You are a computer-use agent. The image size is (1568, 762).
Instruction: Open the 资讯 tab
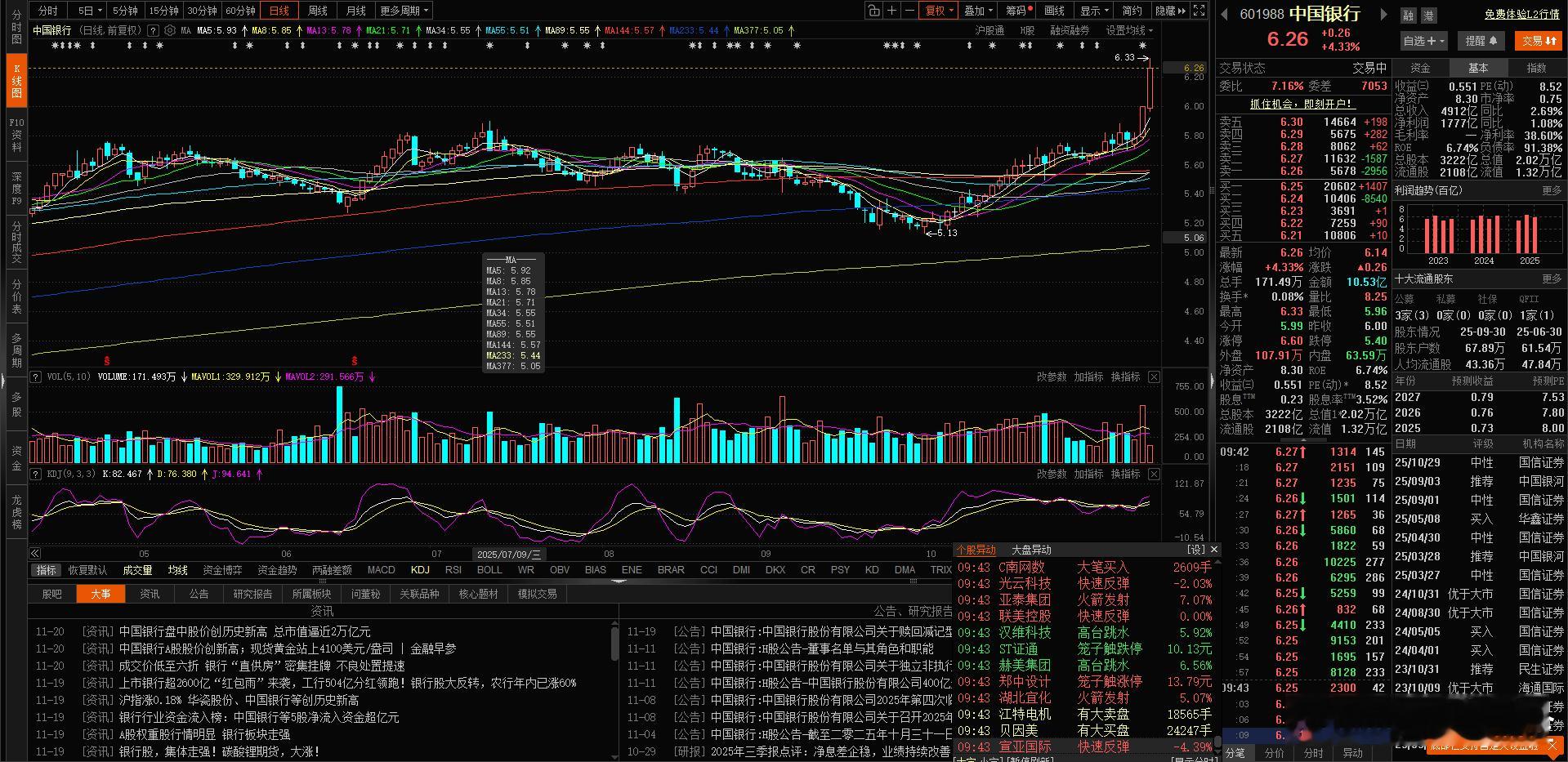pos(150,594)
